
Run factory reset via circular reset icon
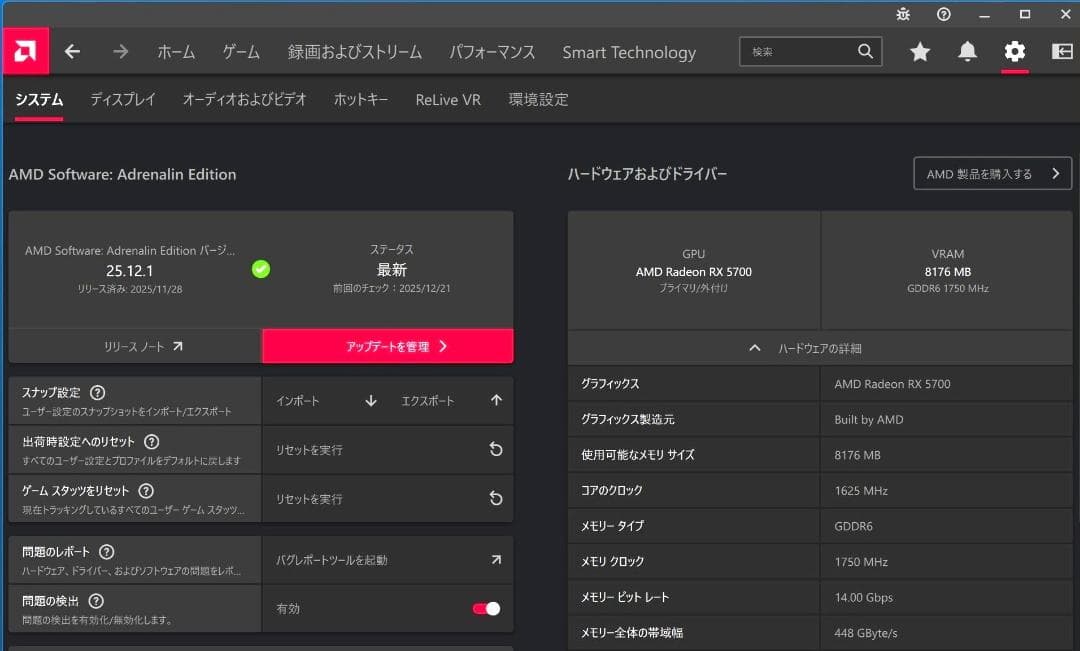496,449
